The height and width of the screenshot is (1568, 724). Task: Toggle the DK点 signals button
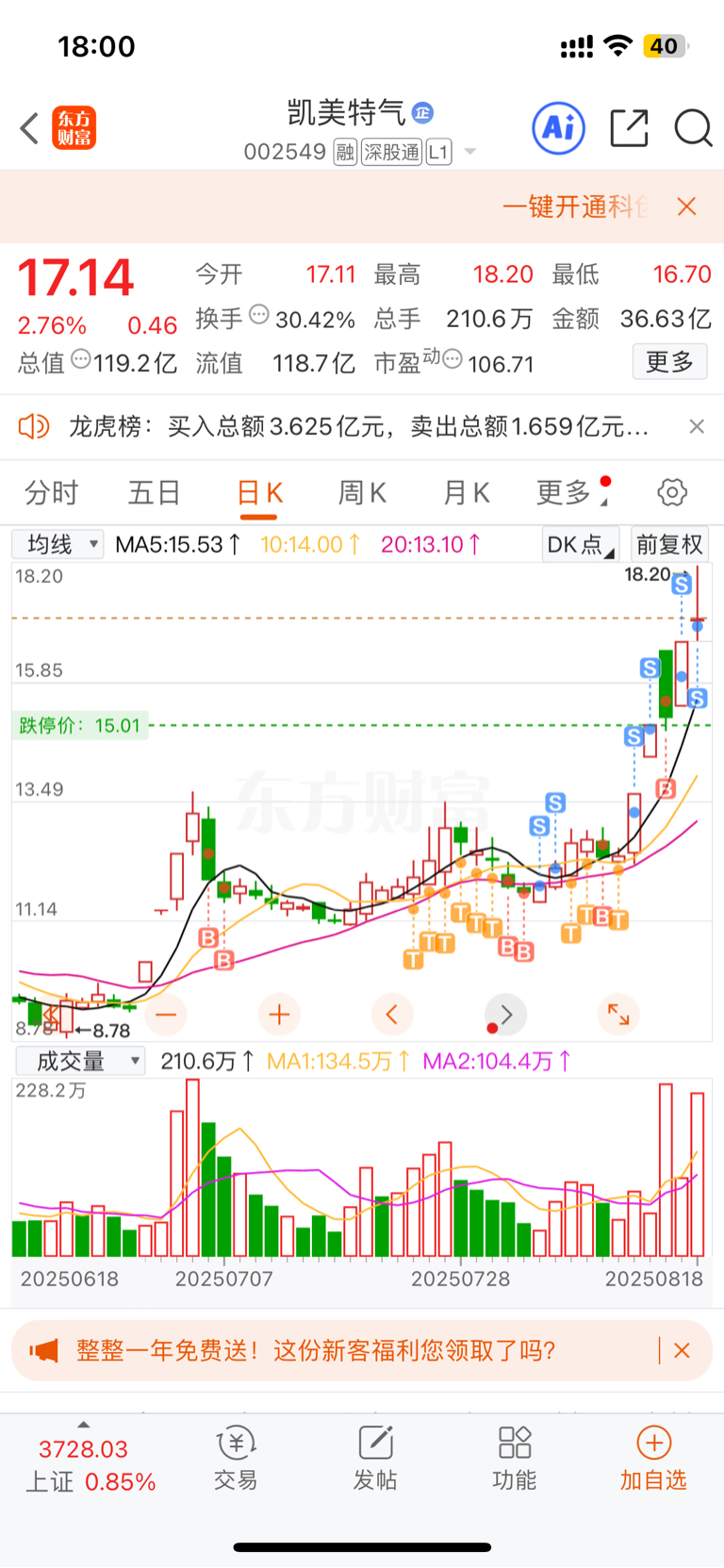coord(580,544)
